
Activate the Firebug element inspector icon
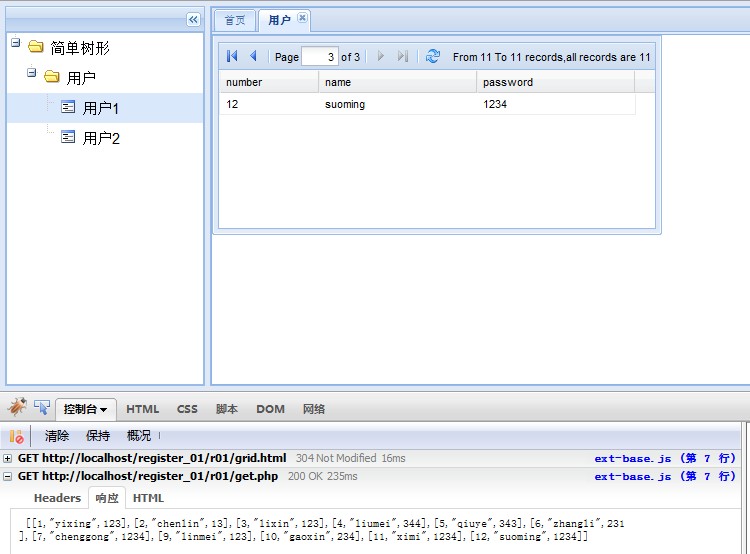click(42, 408)
